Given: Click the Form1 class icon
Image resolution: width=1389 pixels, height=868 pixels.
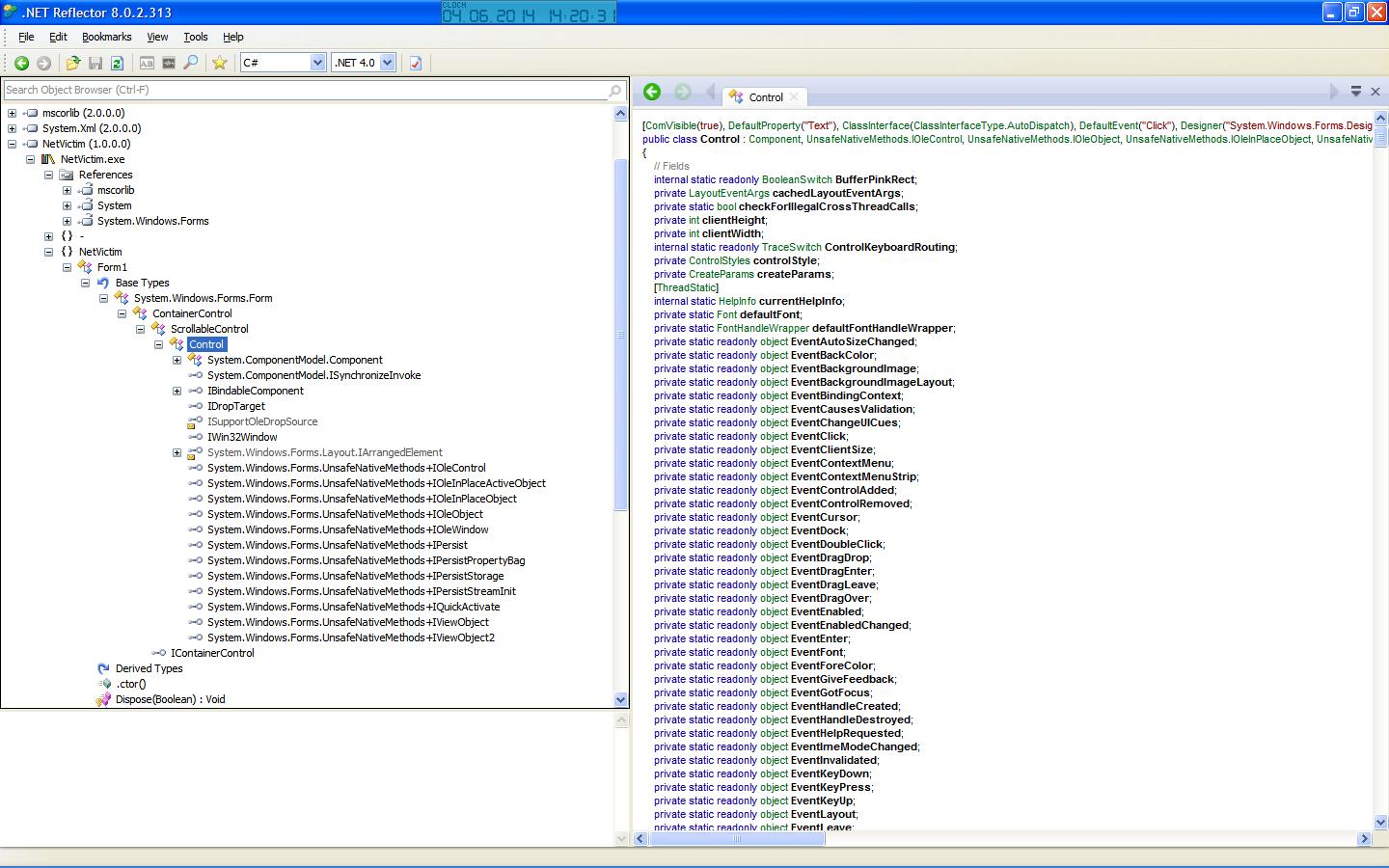Looking at the screenshot, I should (85, 267).
